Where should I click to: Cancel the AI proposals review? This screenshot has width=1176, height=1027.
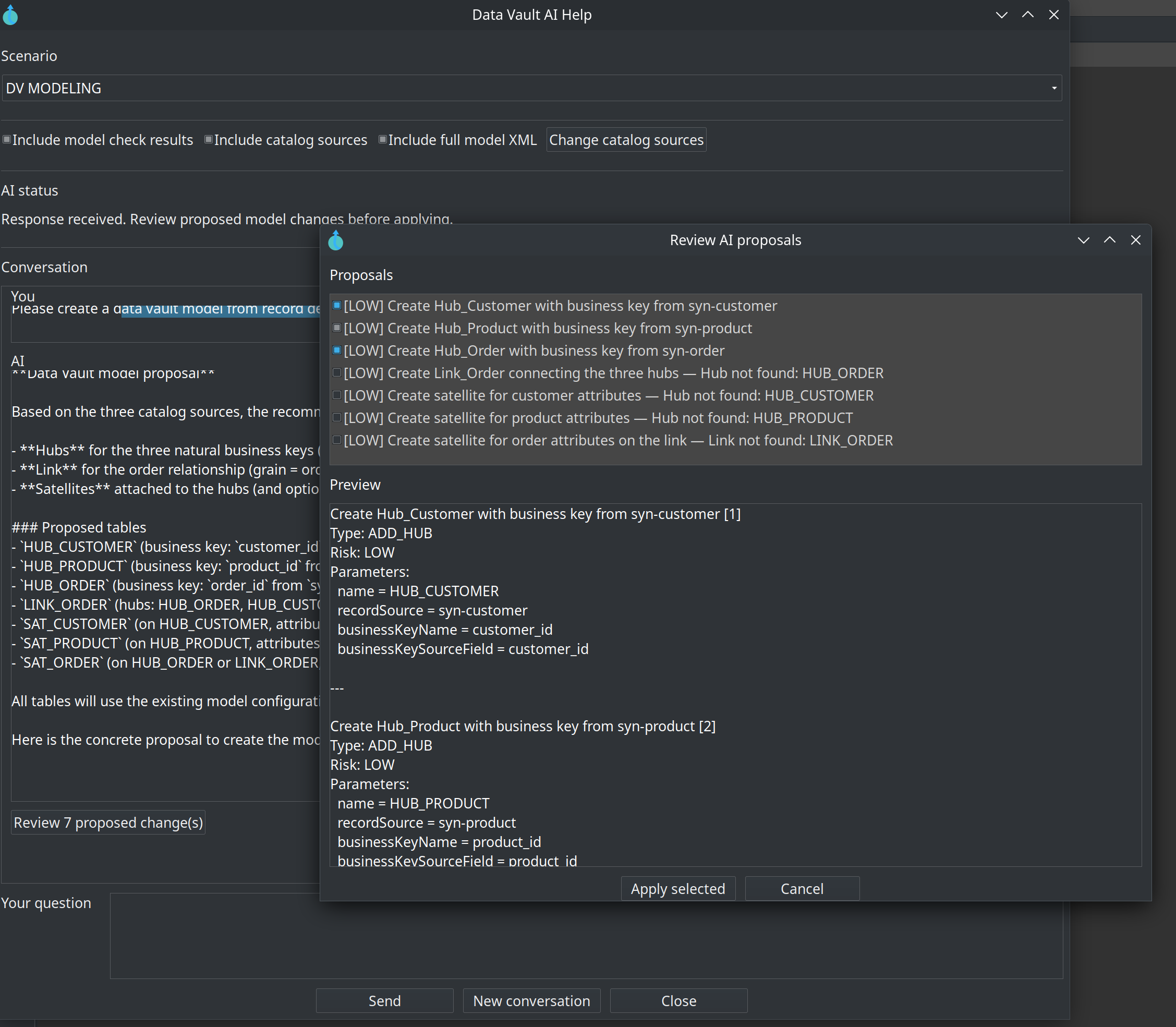pos(802,889)
